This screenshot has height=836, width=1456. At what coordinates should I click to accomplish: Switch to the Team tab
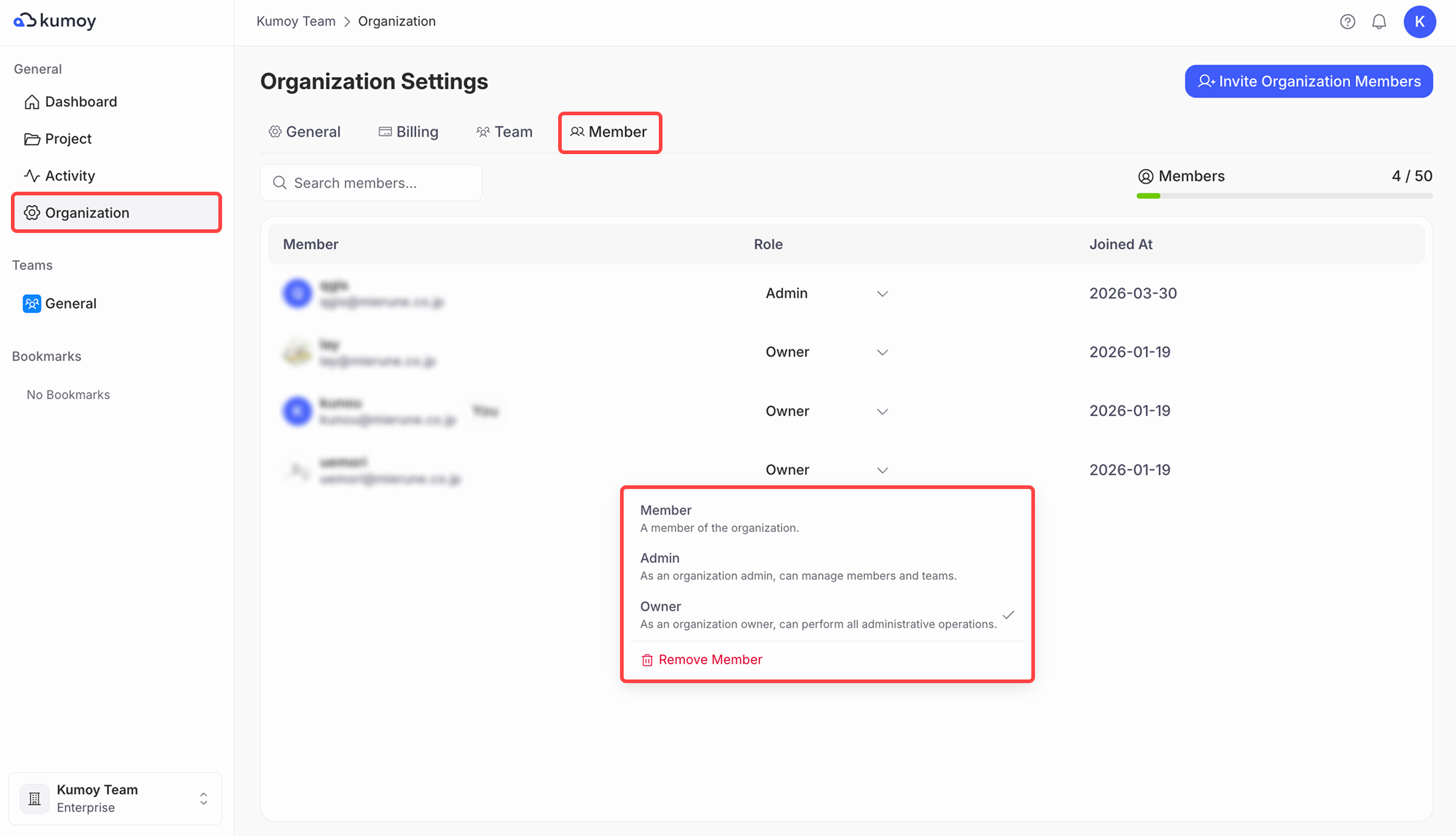tap(504, 132)
